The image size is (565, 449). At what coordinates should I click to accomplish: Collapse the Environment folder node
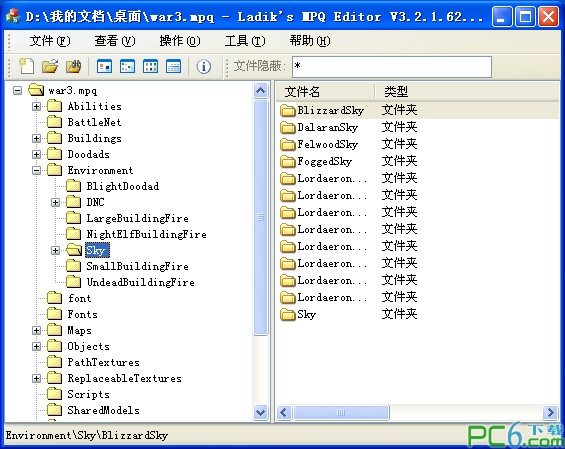point(36,170)
